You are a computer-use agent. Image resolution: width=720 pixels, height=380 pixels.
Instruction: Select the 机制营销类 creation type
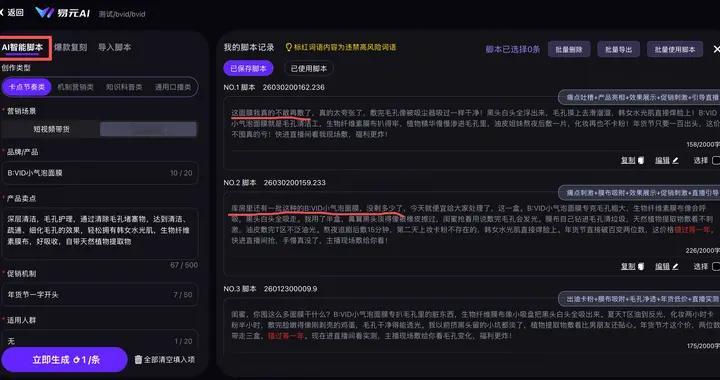coord(75,87)
